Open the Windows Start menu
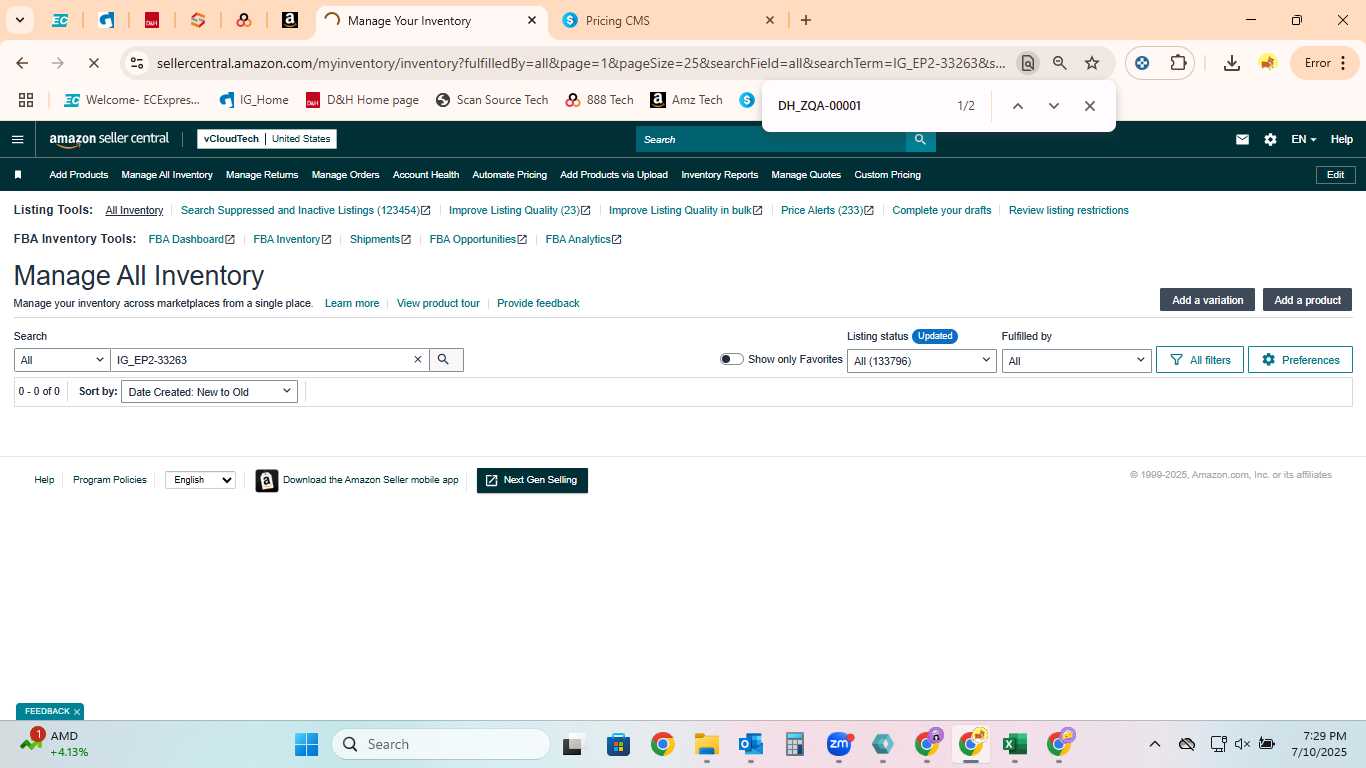 click(306, 744)
